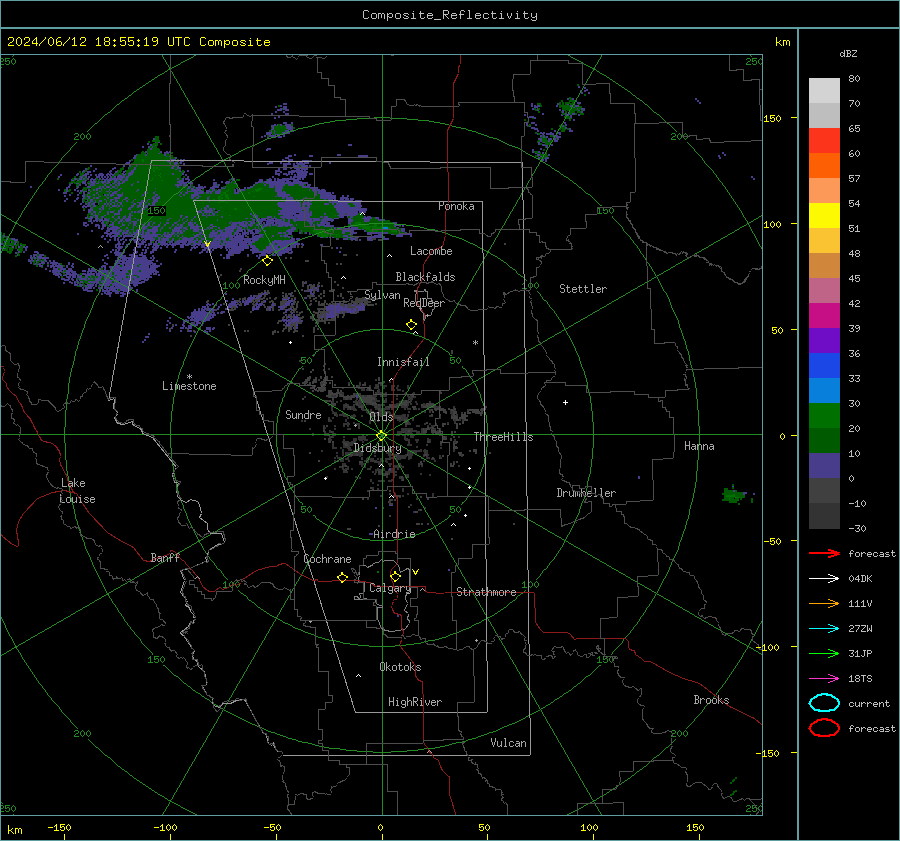Click the ThreeHills label
This screenshot has height=841, width=900.
point(503,437)
